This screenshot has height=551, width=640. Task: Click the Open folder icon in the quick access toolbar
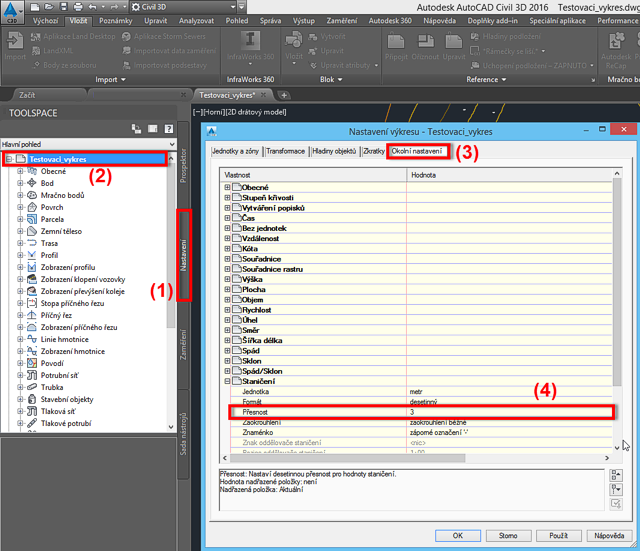(x=49, y=7)
